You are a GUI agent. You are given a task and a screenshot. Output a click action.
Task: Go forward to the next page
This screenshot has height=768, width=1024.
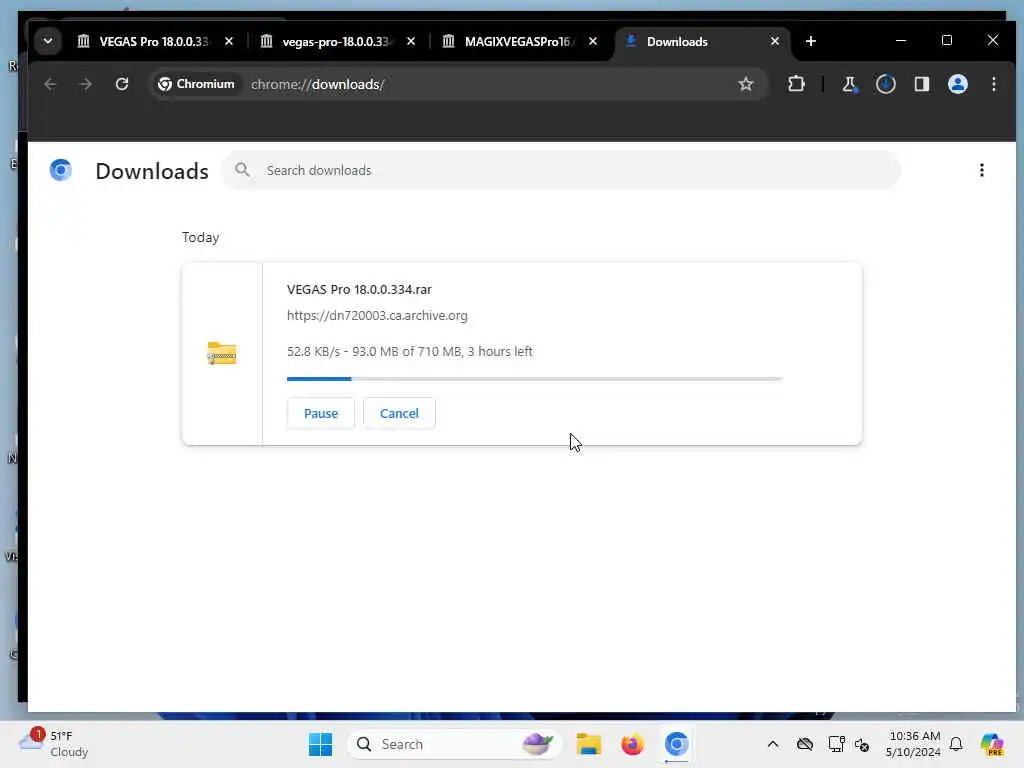(86, 84)
